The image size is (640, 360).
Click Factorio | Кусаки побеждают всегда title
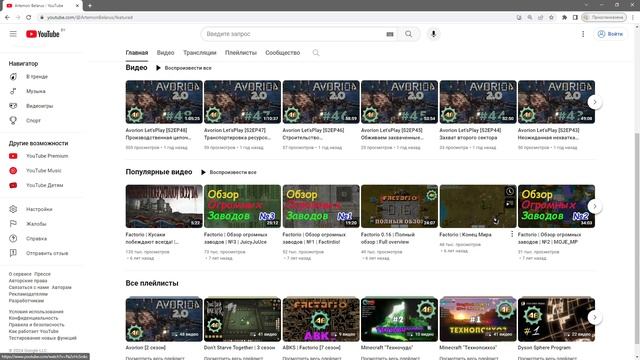pyautogui.click(x=152, y=238)
